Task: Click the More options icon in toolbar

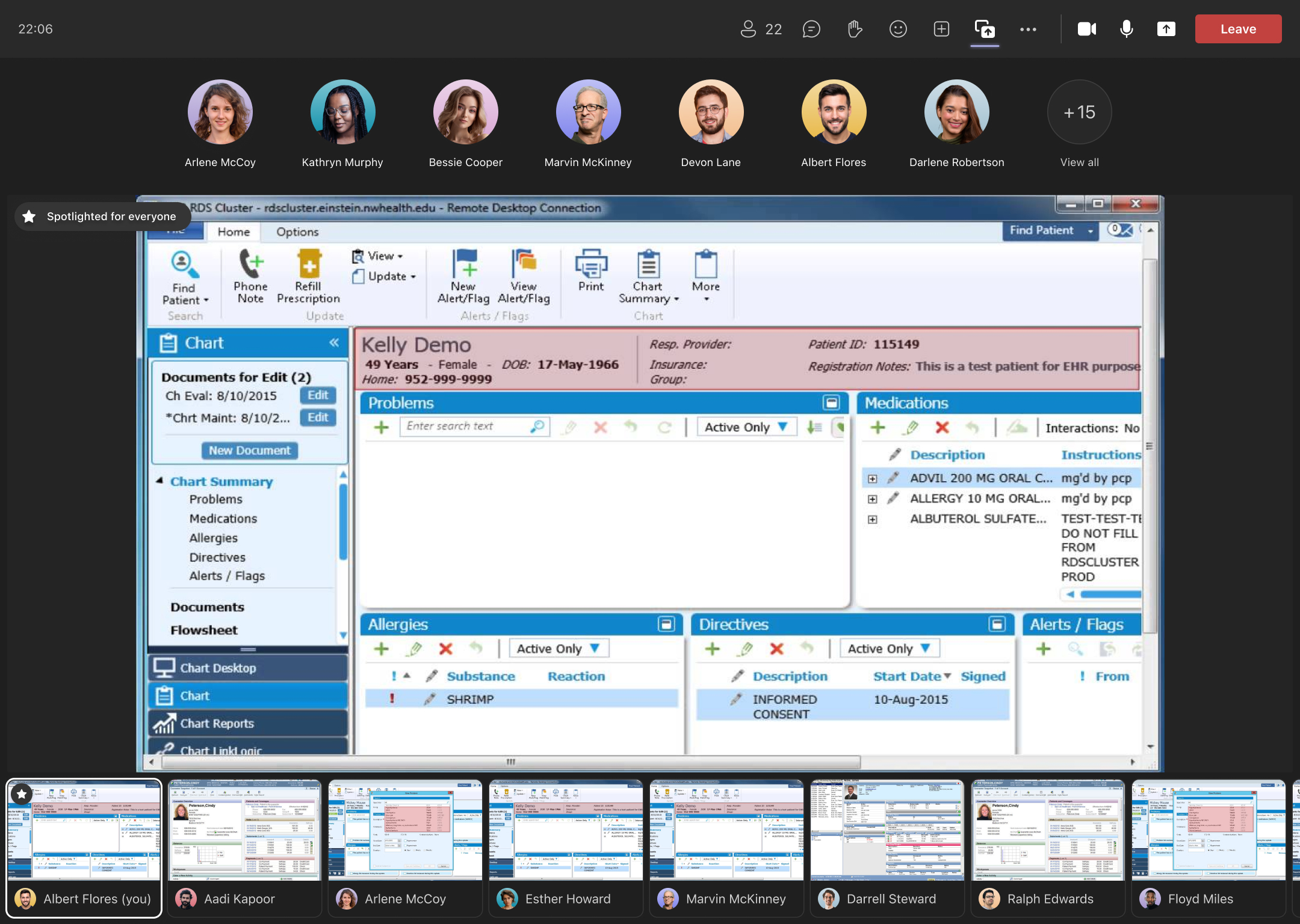Action: pyautogui.click(x=1028, y=28)
